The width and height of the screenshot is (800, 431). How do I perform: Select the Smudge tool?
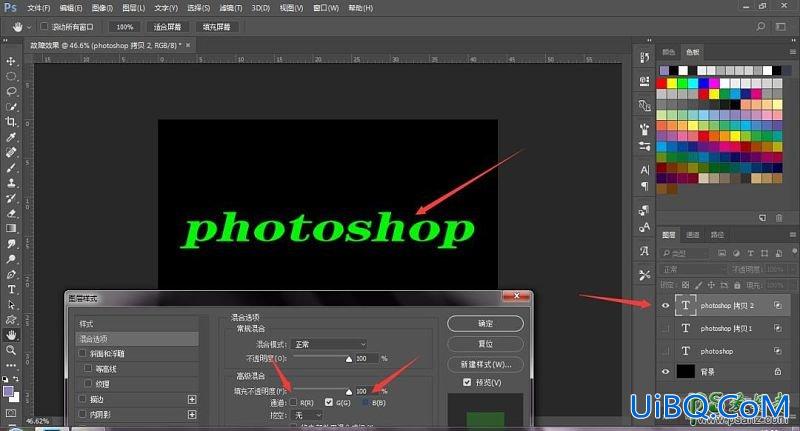11,244
